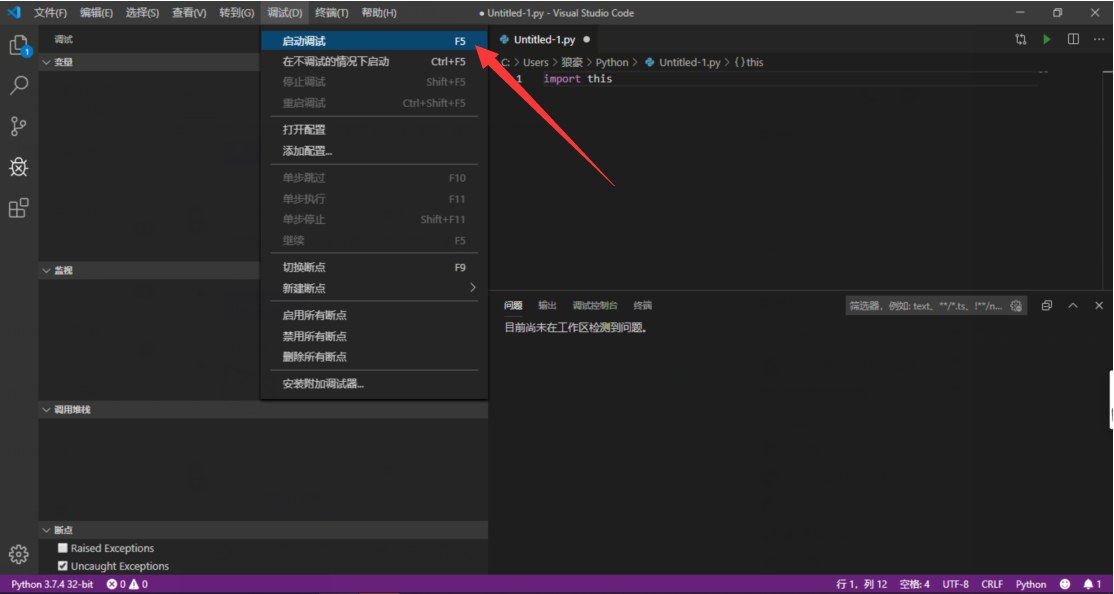
Task: Open the Search view icon
Action: 18,86
